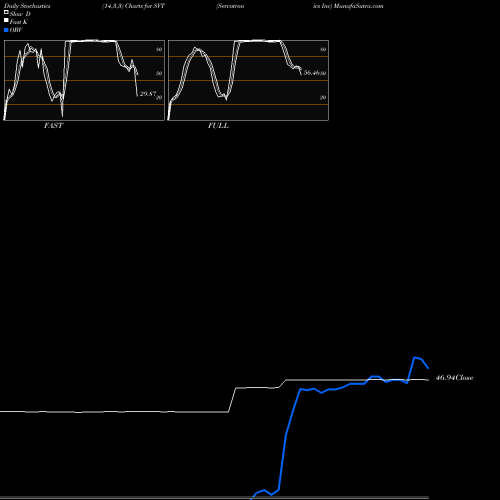The height and width of the screenshot is (500, 500).
Task: Click the blue OBV legend swatch
Action: pyautogui.click(x=6, y=30)
